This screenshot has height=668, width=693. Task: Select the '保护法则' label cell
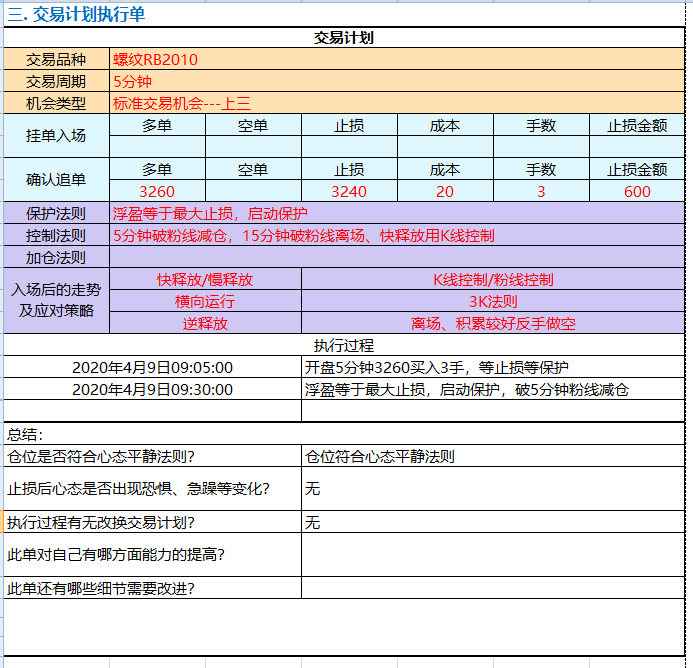(x=56, y=213)
